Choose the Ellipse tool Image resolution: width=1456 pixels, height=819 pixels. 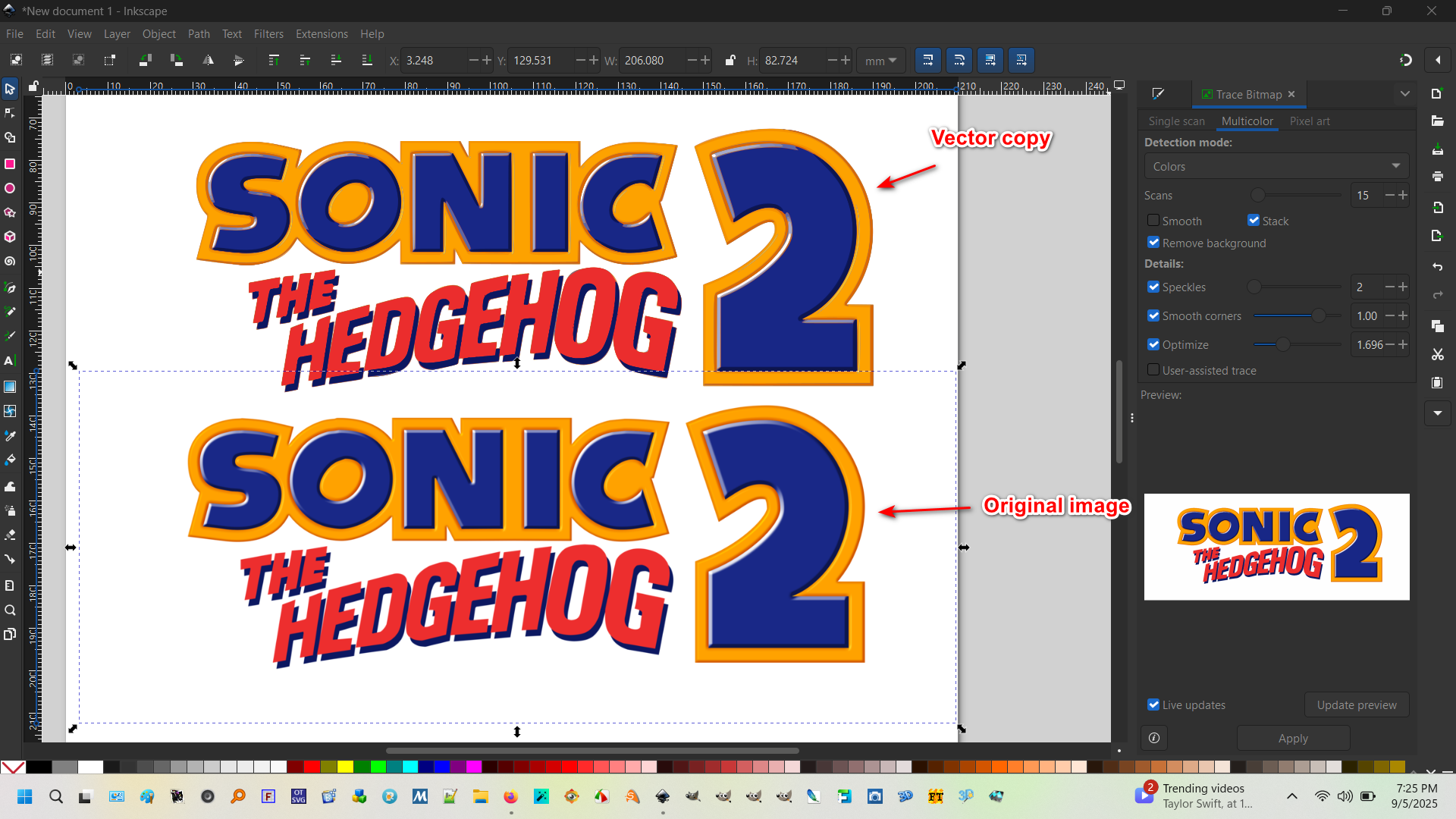[10, 188]
